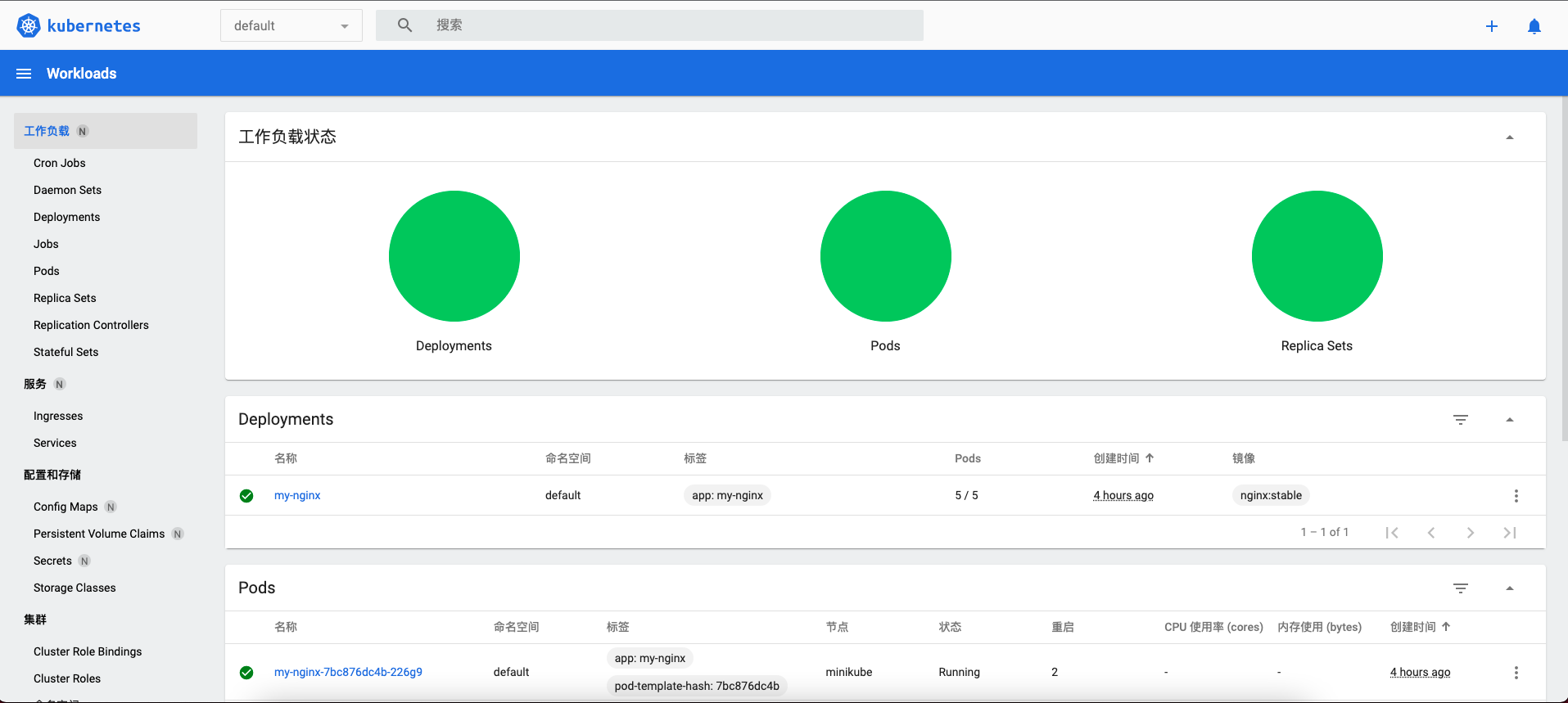Open the Deployments filter icon
This screenshot has height=703, width=1568.
(1460, 420)
